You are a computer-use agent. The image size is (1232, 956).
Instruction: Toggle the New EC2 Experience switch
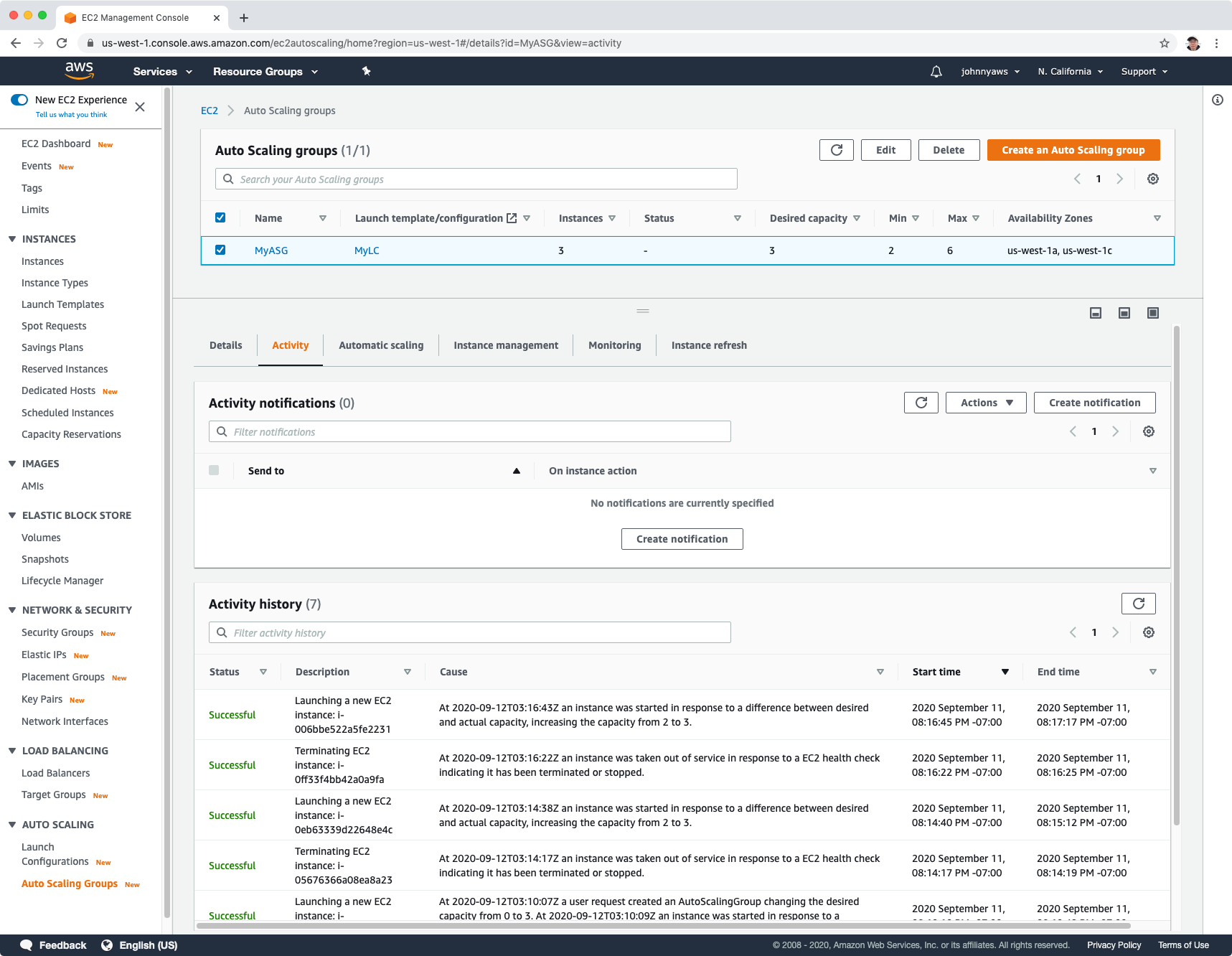pos(19,100)
